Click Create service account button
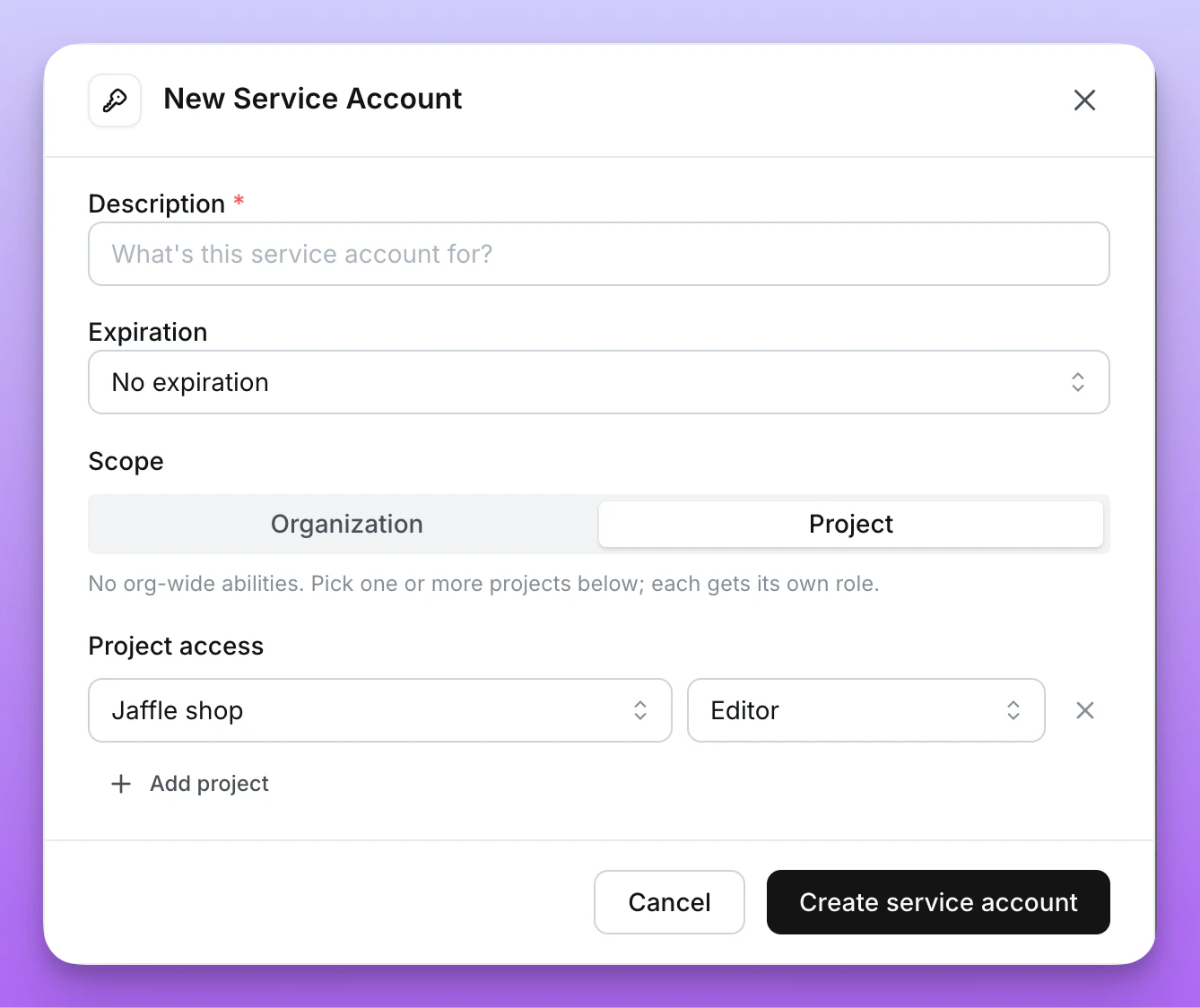1200x1008 pixels. click(938, 902)
